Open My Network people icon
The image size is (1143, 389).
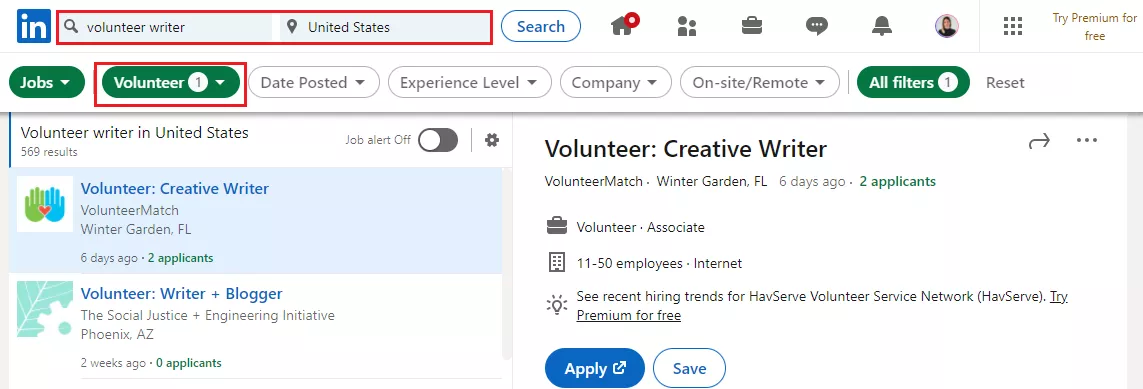687,27
